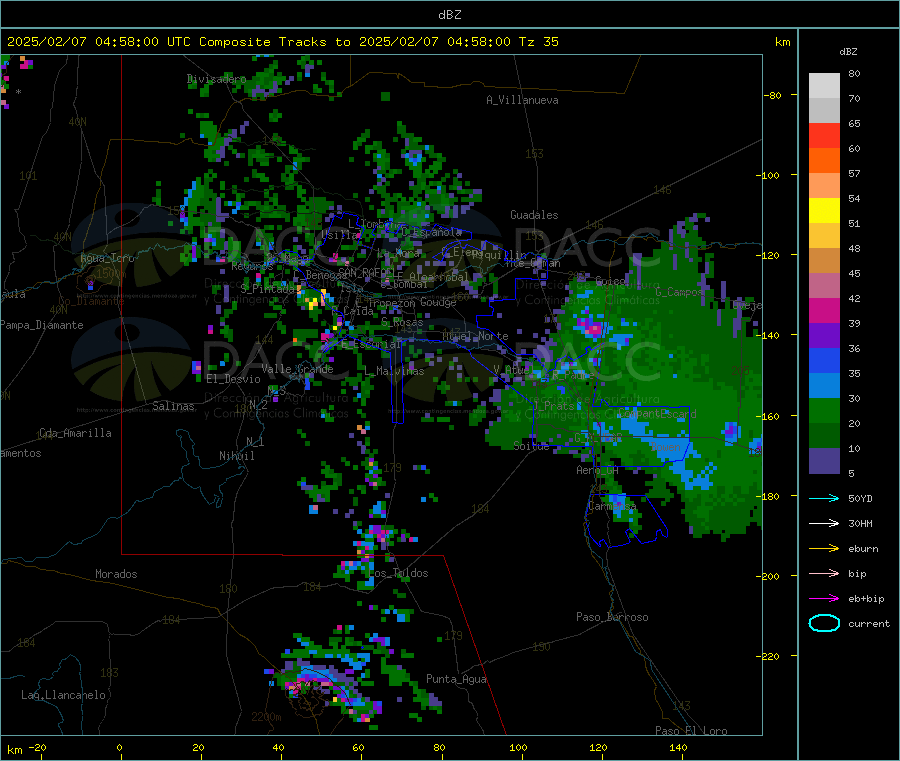The height and width of the screenshot is (761, 900).
Task: Click the 'km' unit label at bottom left
Action: coord(14,750)
